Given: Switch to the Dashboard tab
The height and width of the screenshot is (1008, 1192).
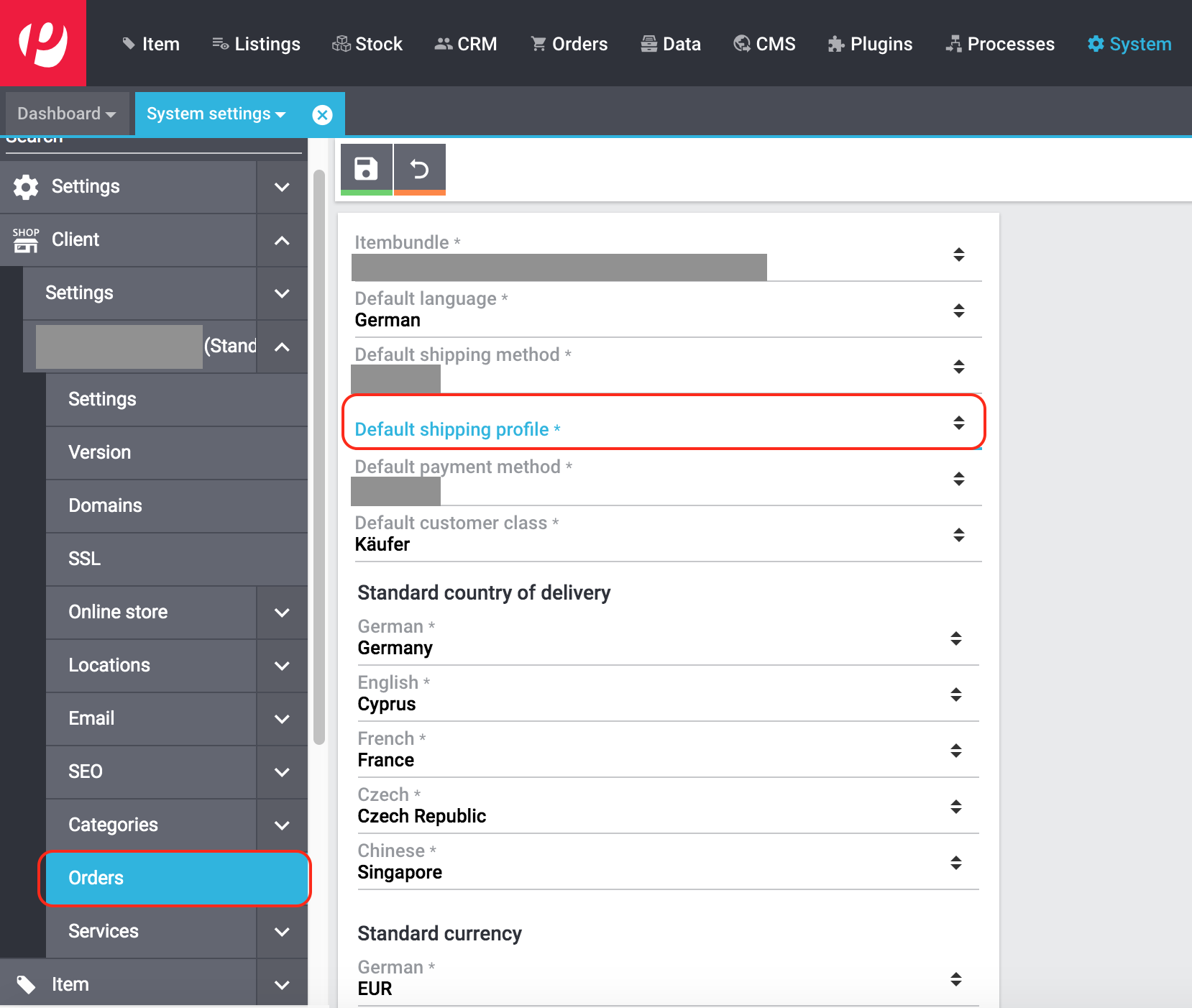Looking at the screenshot, I should [x=66, y=114].
